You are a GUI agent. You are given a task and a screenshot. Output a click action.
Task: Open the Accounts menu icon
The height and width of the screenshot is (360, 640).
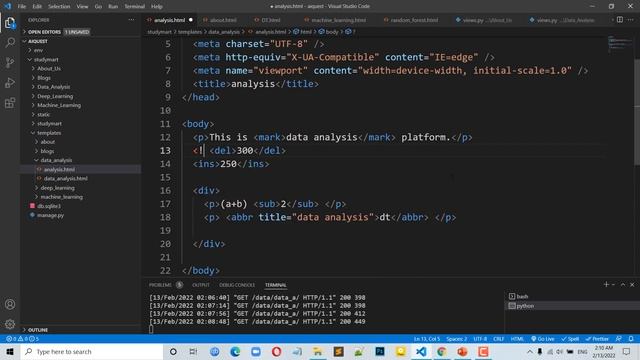coord(10,304)
